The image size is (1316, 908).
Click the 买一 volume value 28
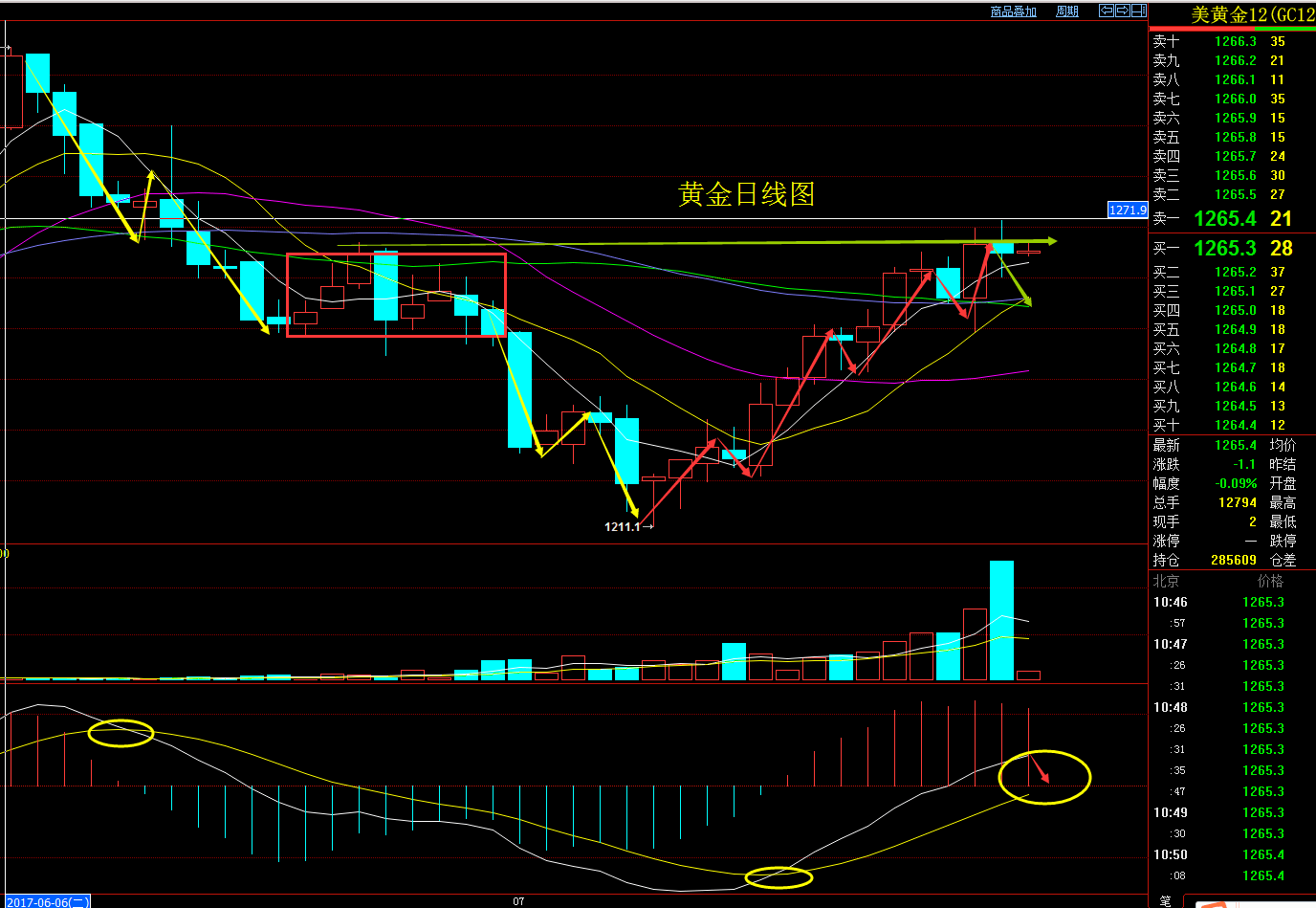(x=1282, y=248)
